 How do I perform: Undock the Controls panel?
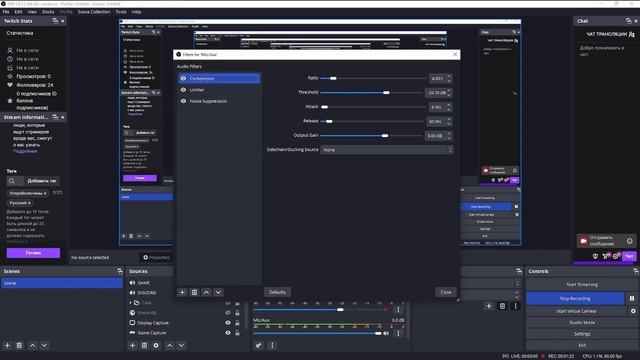point(636,271)
